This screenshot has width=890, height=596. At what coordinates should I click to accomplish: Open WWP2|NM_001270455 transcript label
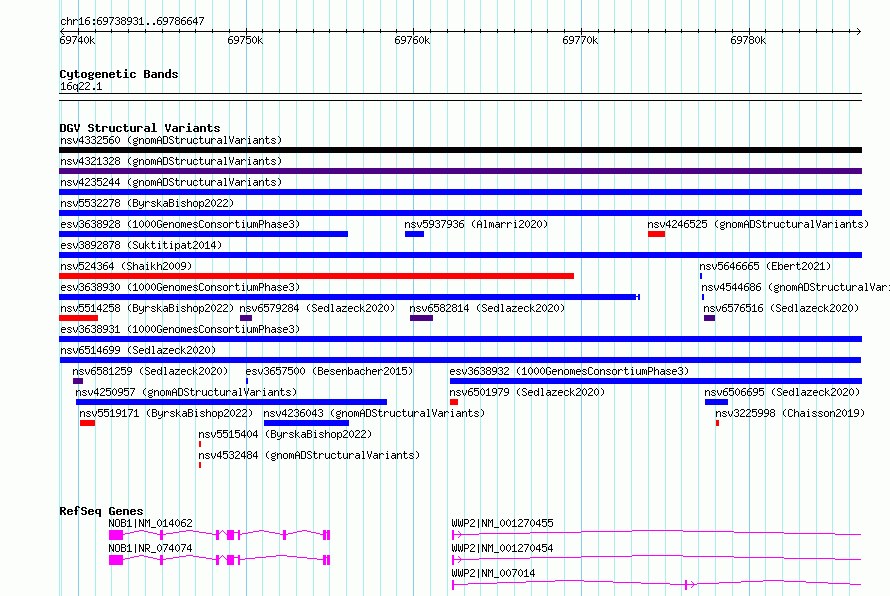(x=502, y=523)
